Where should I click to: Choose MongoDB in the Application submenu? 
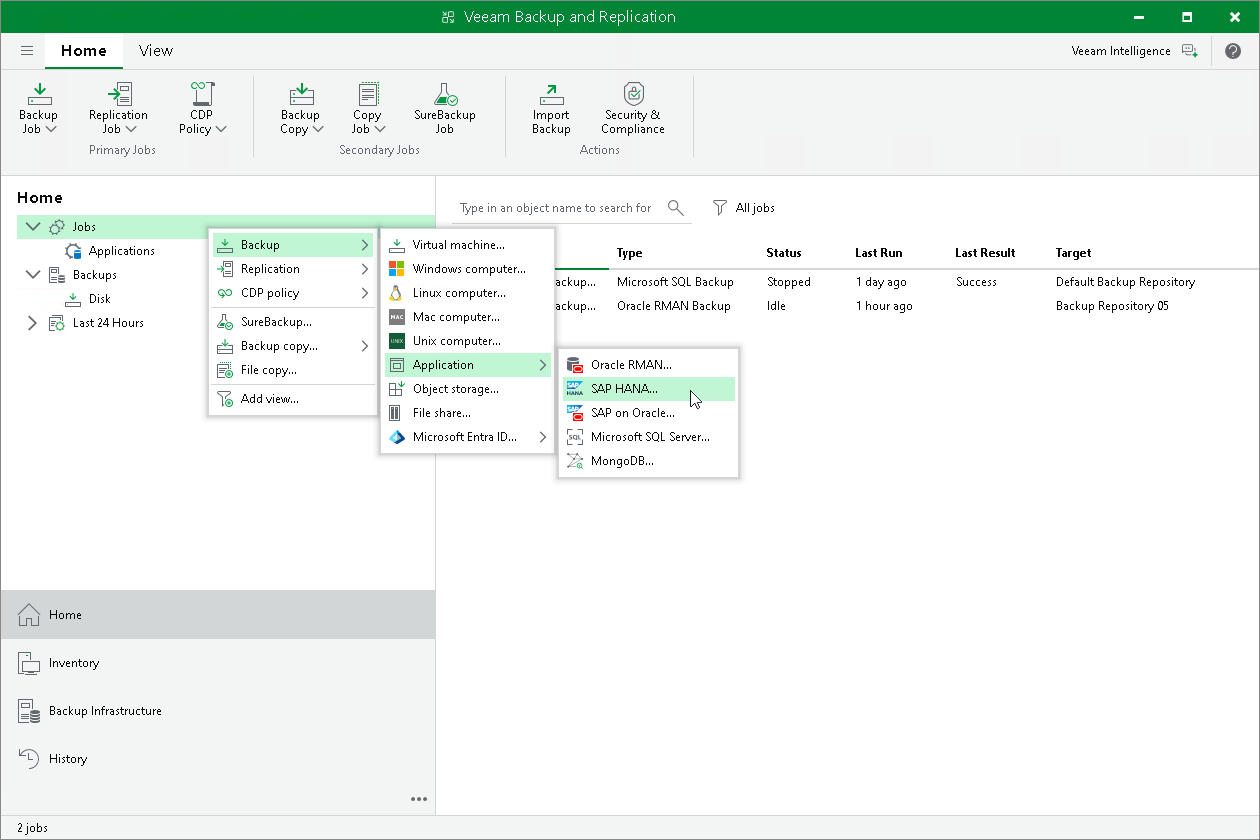(622, 461)
